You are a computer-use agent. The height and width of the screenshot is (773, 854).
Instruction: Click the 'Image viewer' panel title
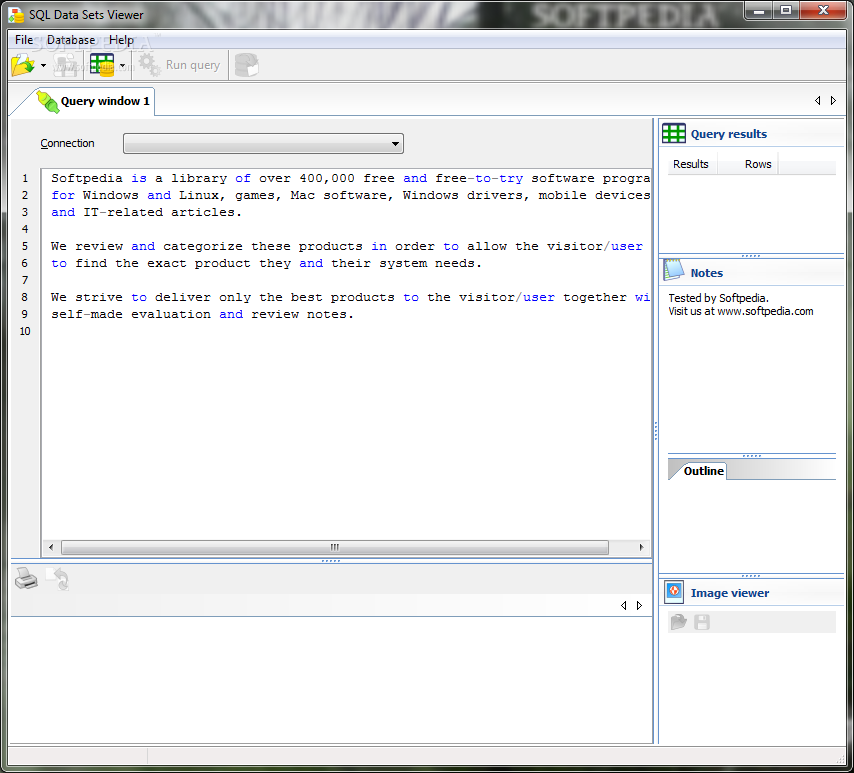[x=730, y=593]
